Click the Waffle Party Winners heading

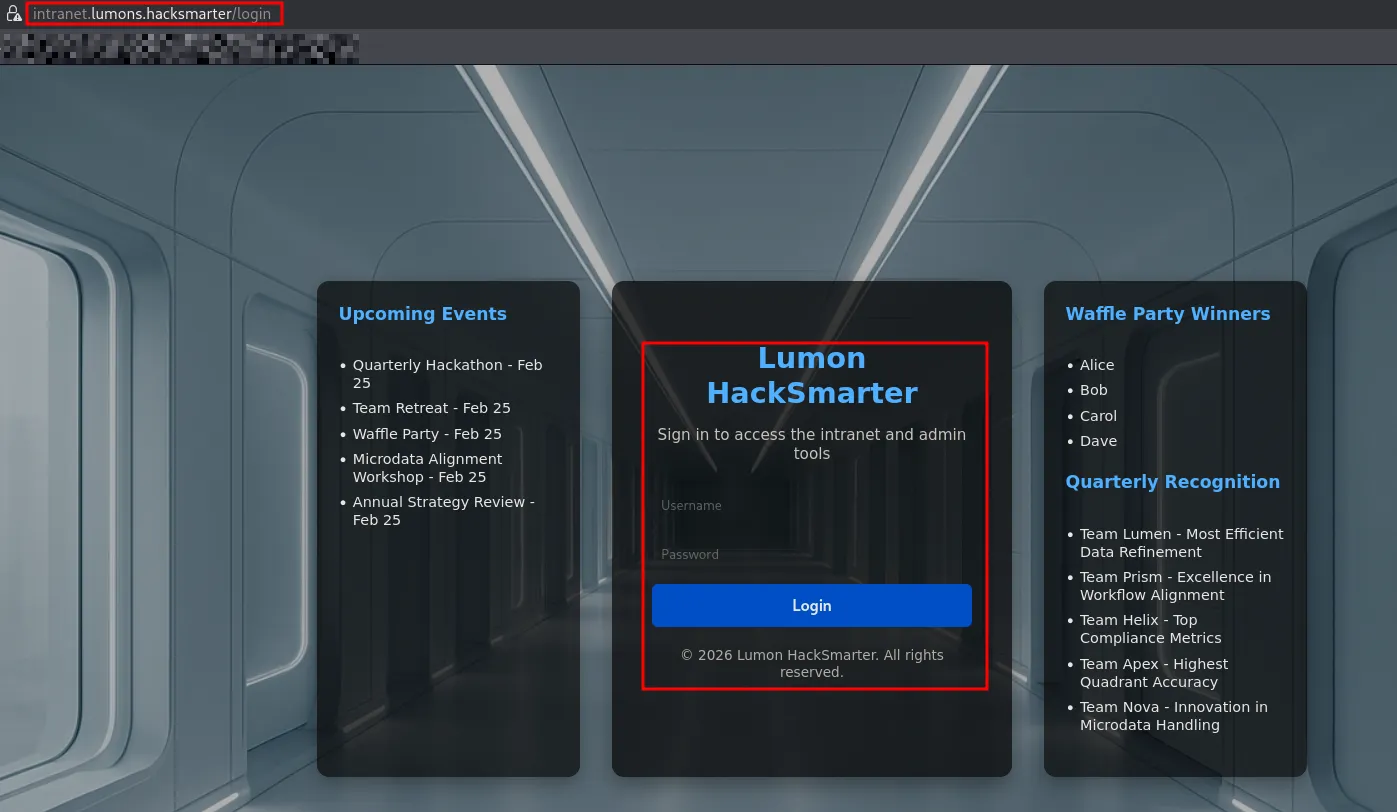click(x=1167, y=314)
